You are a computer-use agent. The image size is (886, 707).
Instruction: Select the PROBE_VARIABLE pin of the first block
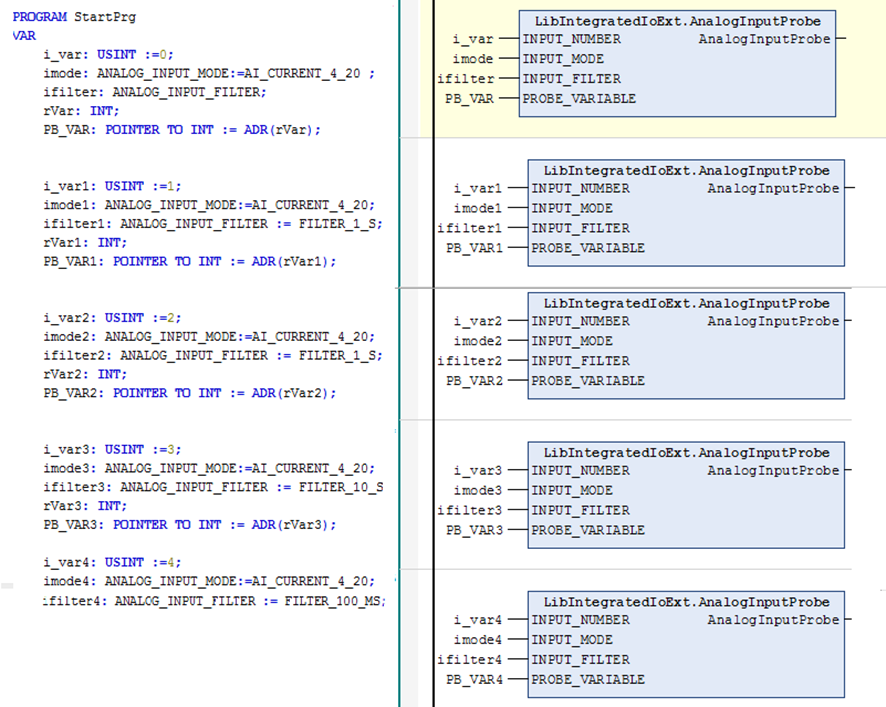[x=579, y=98]
